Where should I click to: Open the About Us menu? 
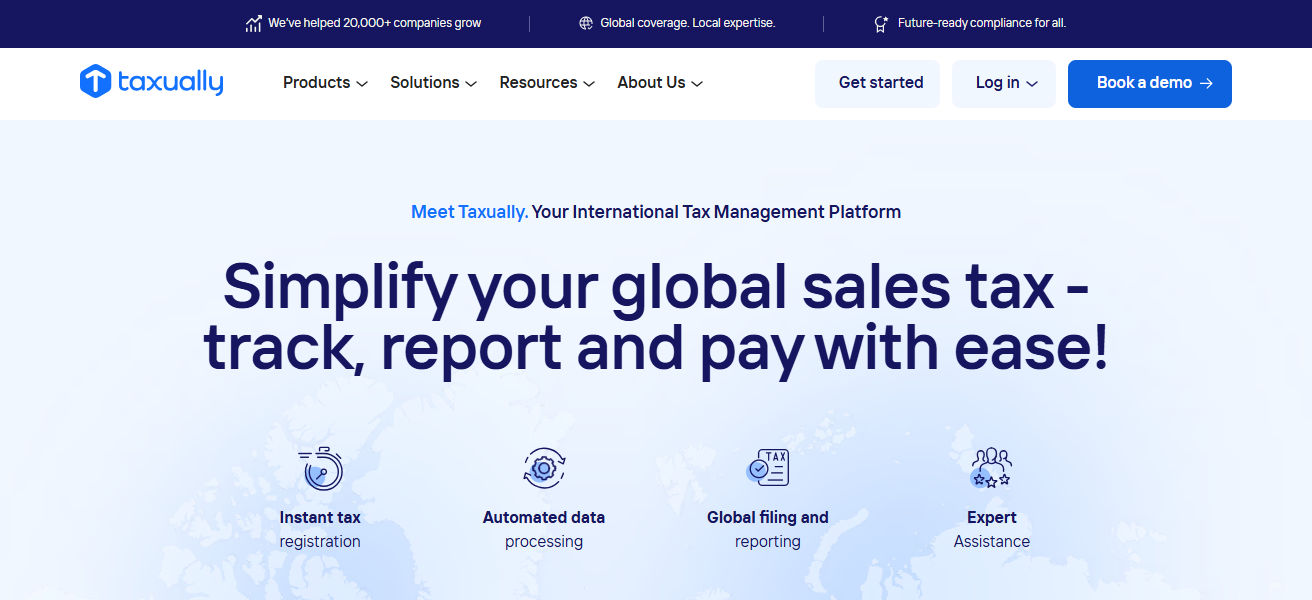660,83
